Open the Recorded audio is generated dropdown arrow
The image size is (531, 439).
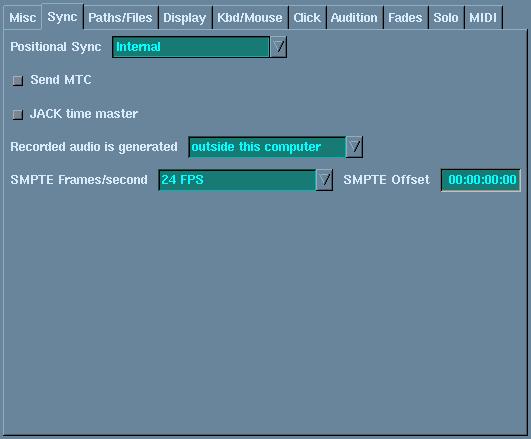point(354,147)
